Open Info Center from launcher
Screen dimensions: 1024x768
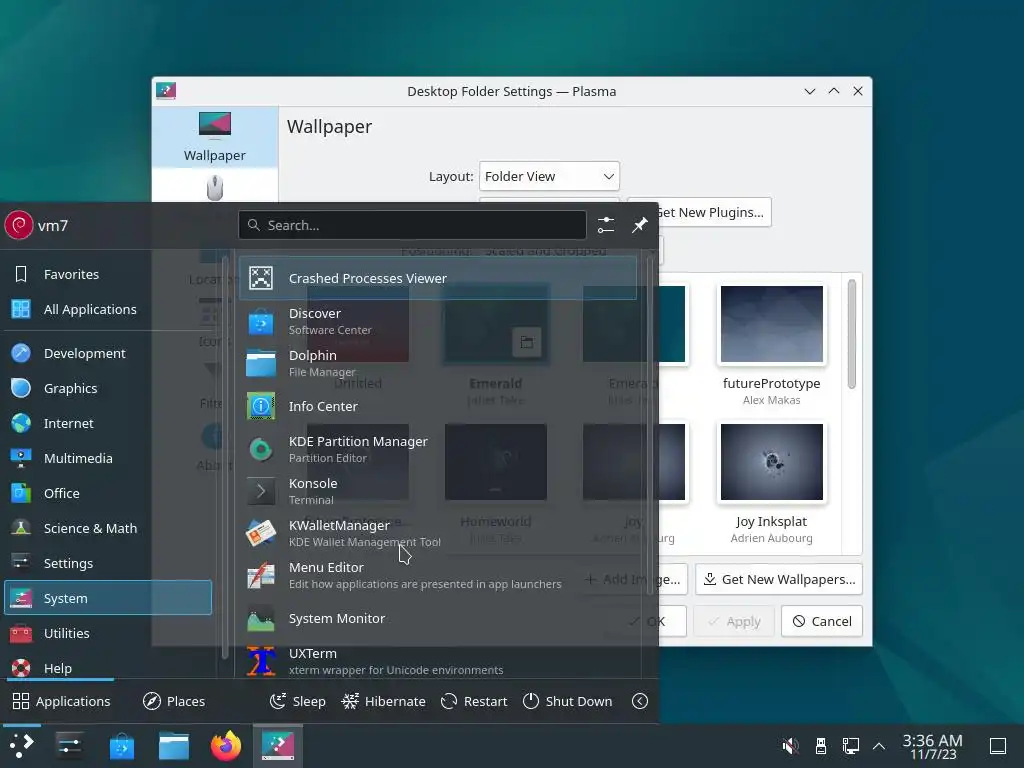pos(438,406)
